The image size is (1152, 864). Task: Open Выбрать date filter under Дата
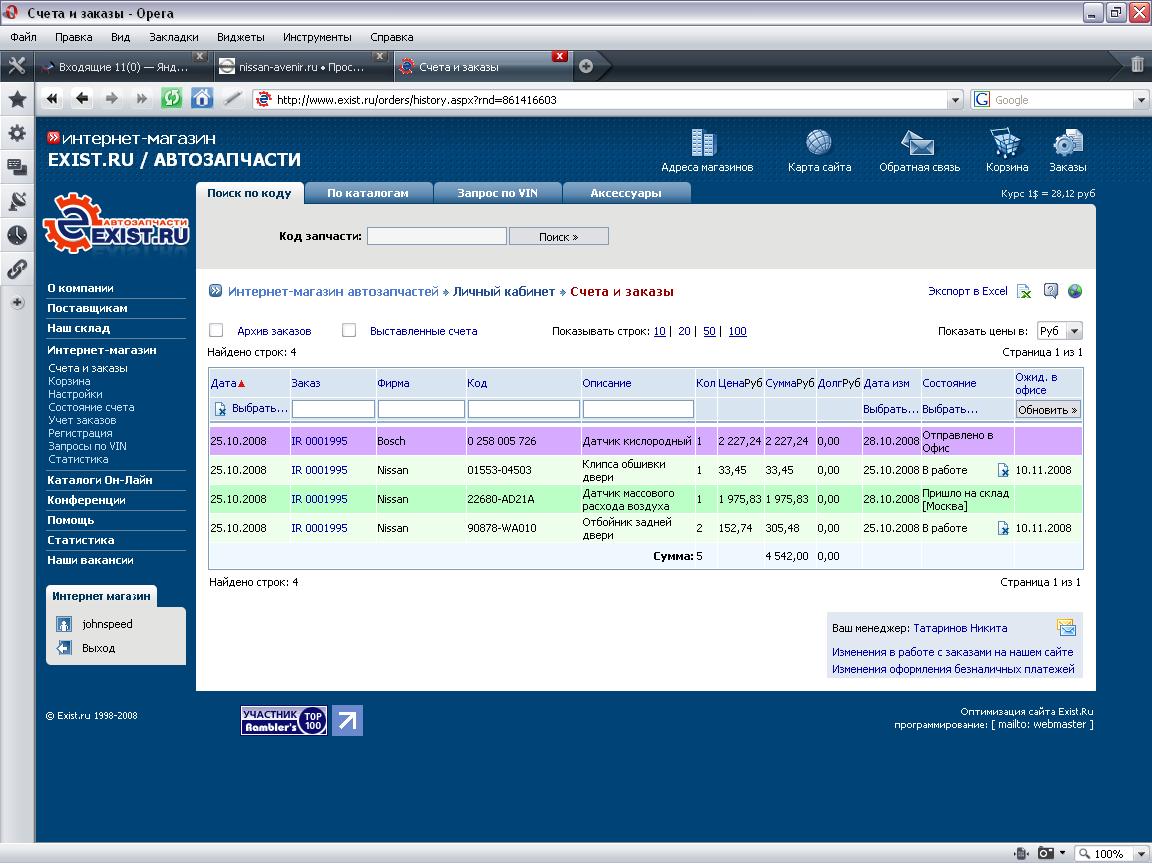tap(259, 408)
